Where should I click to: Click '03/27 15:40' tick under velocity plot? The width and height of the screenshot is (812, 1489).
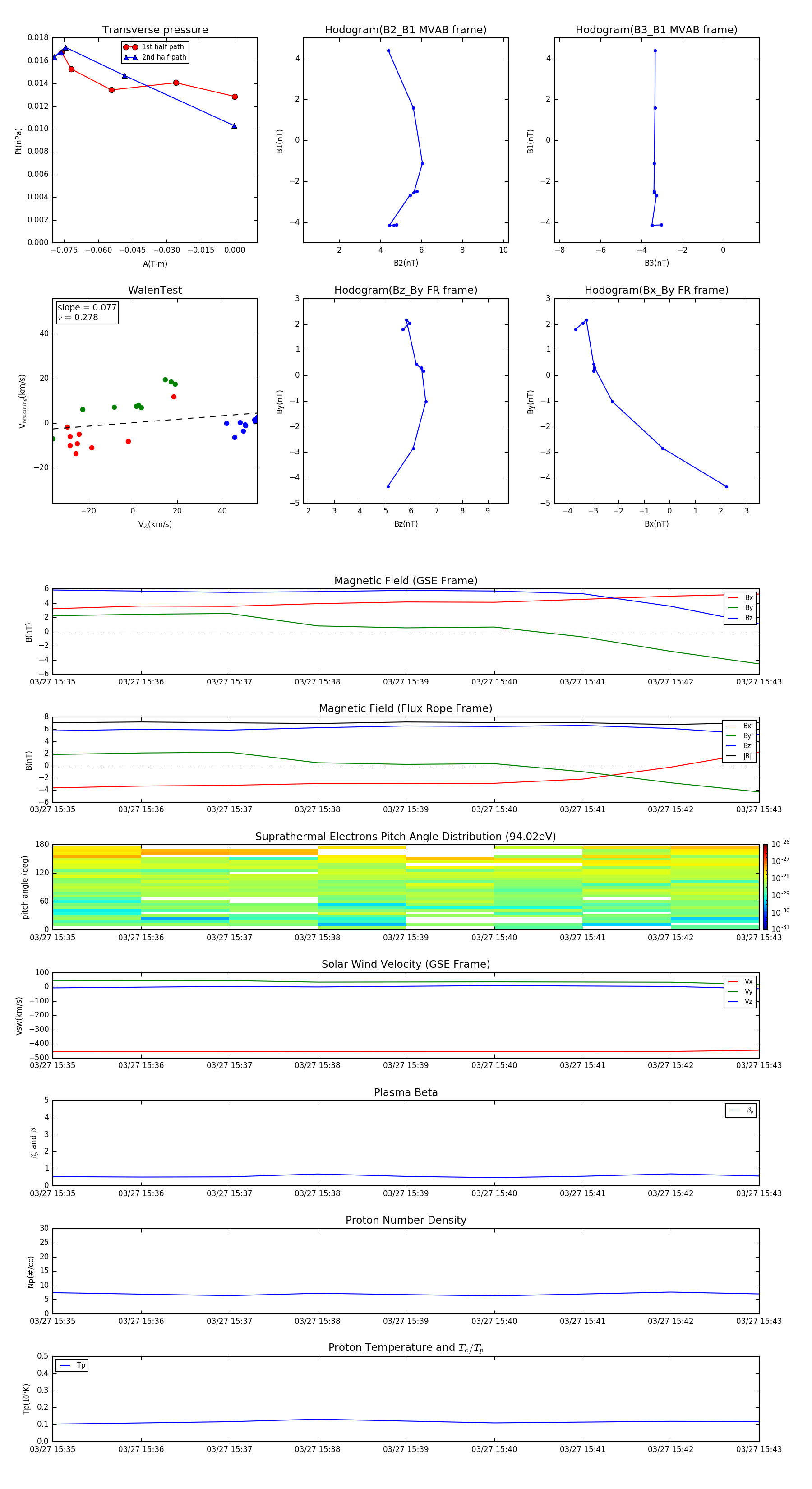tap(494, 1065)
